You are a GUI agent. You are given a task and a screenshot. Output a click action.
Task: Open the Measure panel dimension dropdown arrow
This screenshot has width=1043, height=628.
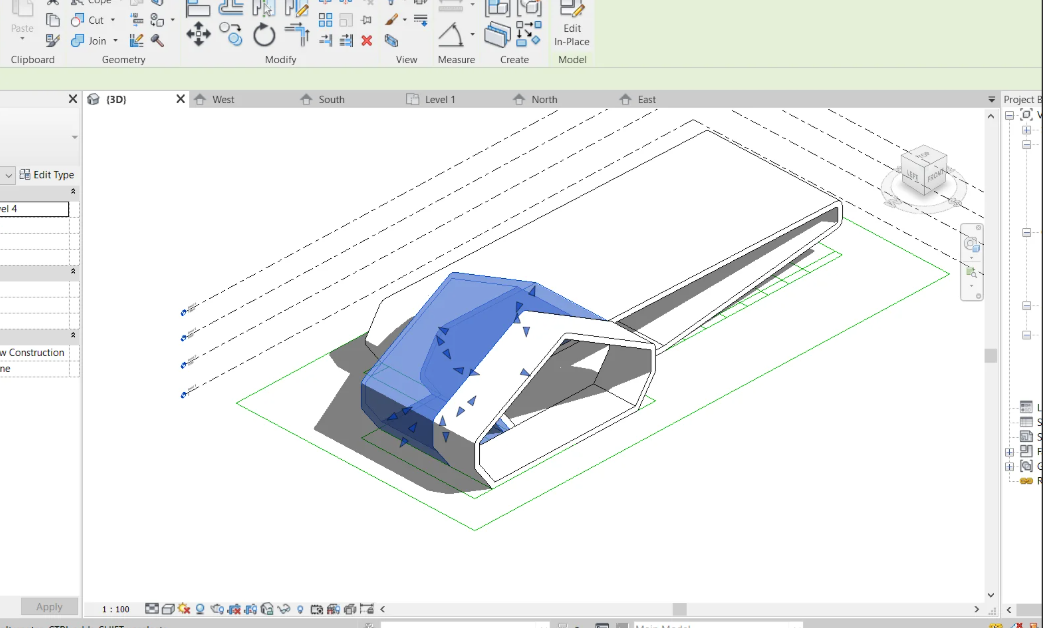click(472, 34)
